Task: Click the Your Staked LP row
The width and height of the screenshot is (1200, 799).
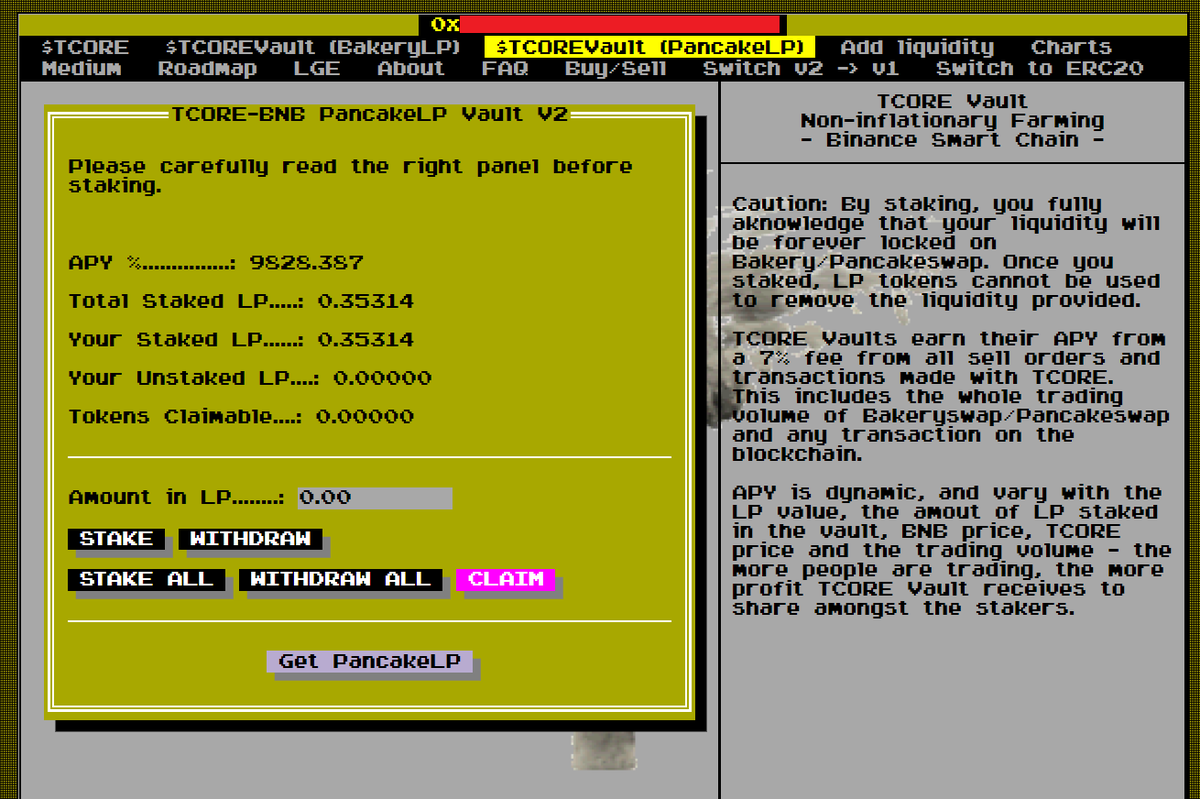Action: pos(241,340)
